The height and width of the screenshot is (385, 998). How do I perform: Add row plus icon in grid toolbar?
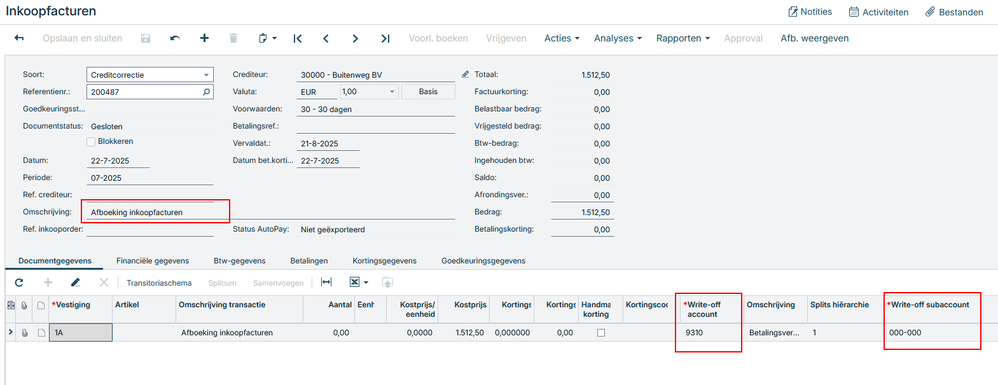[48, 282]
